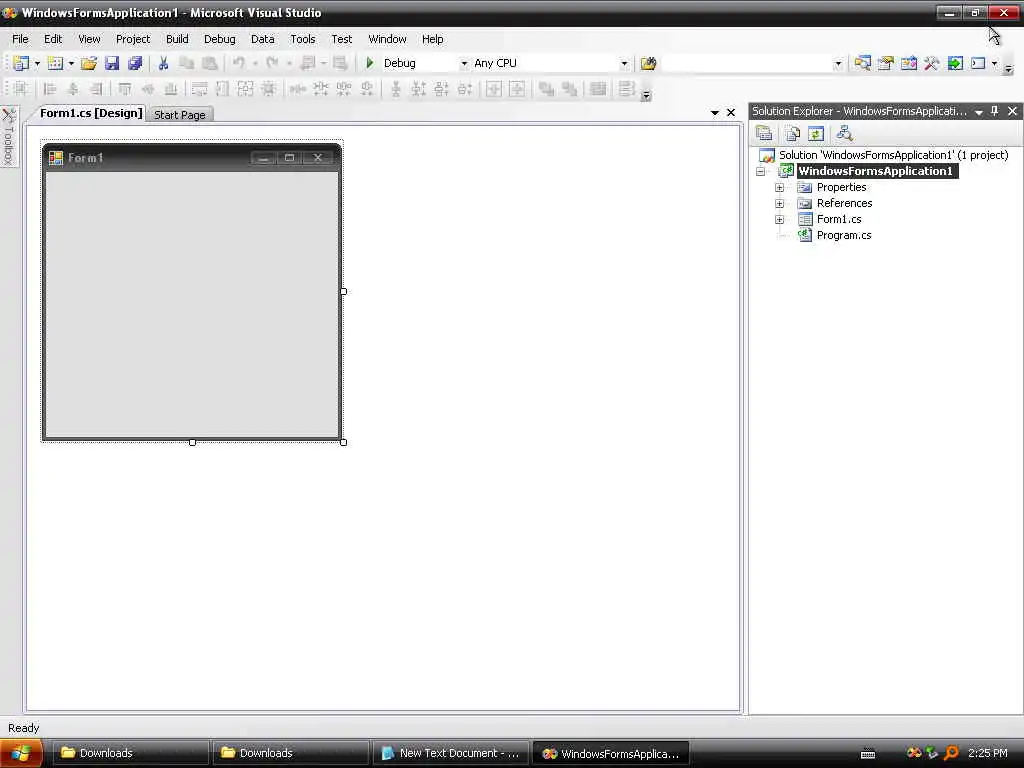Expand the References node
The image size is (1024, 768).
779,204
